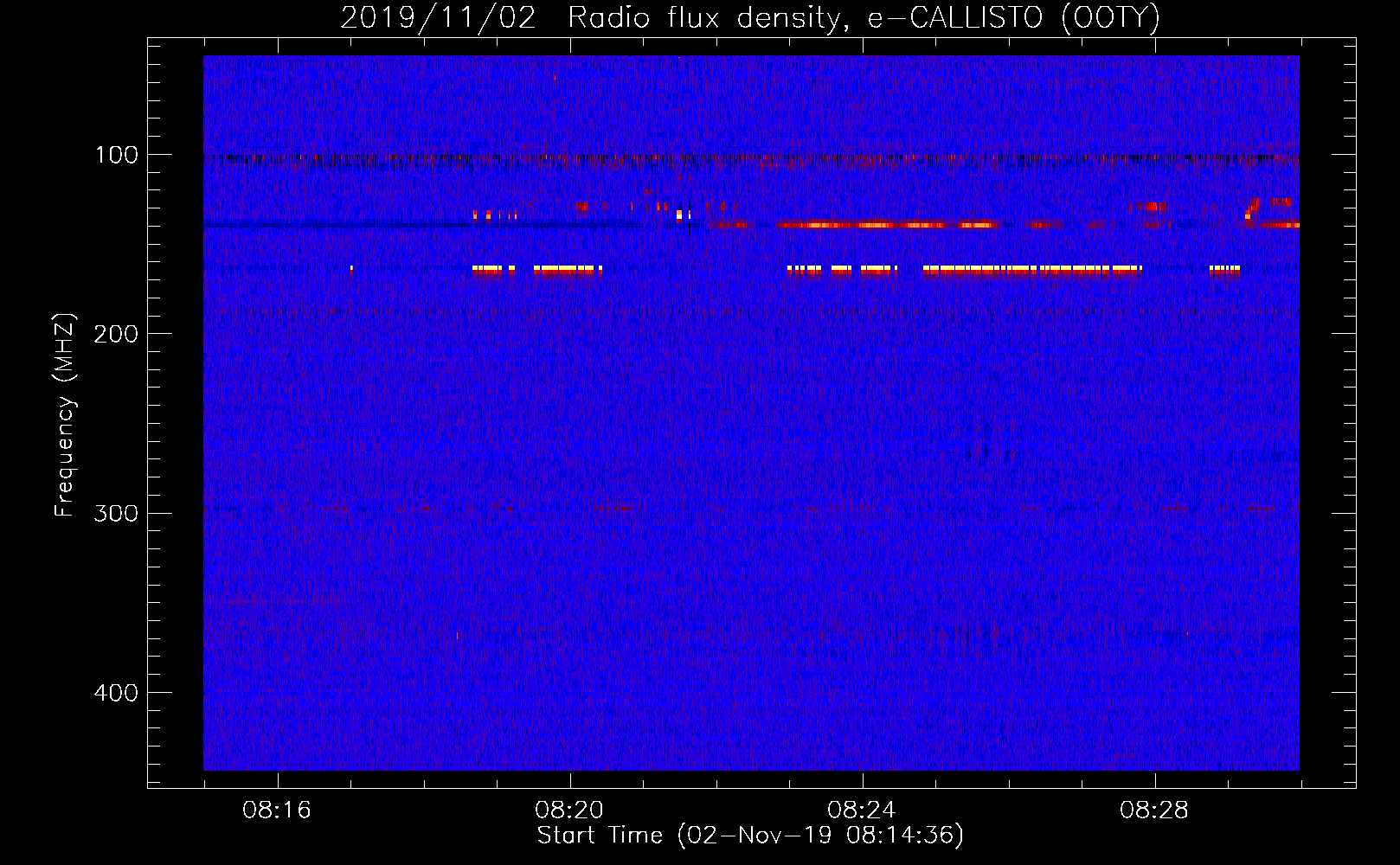Click the "Start Time (02-Nov-19 08:14:36)" axis label

coord(750,835)
